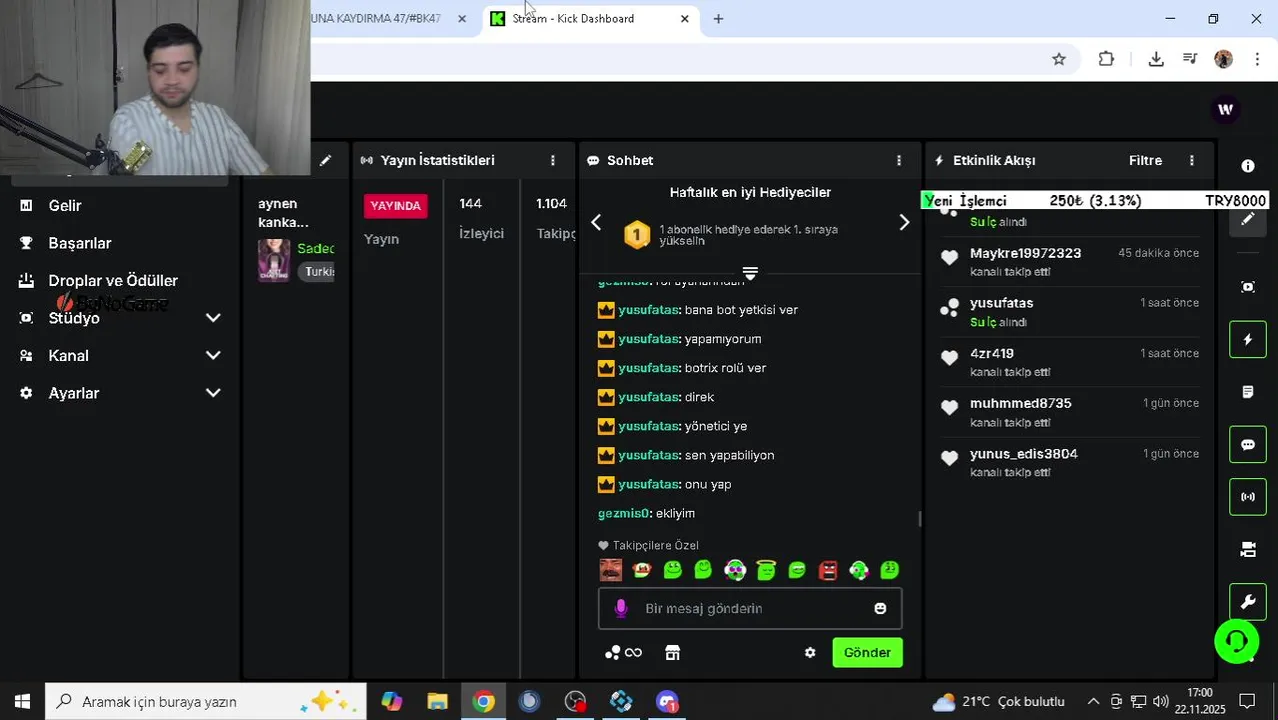Click the Chrome profile avatar
The width and height of the screenshot is (1278, 720).
[x=1223, y=59]
